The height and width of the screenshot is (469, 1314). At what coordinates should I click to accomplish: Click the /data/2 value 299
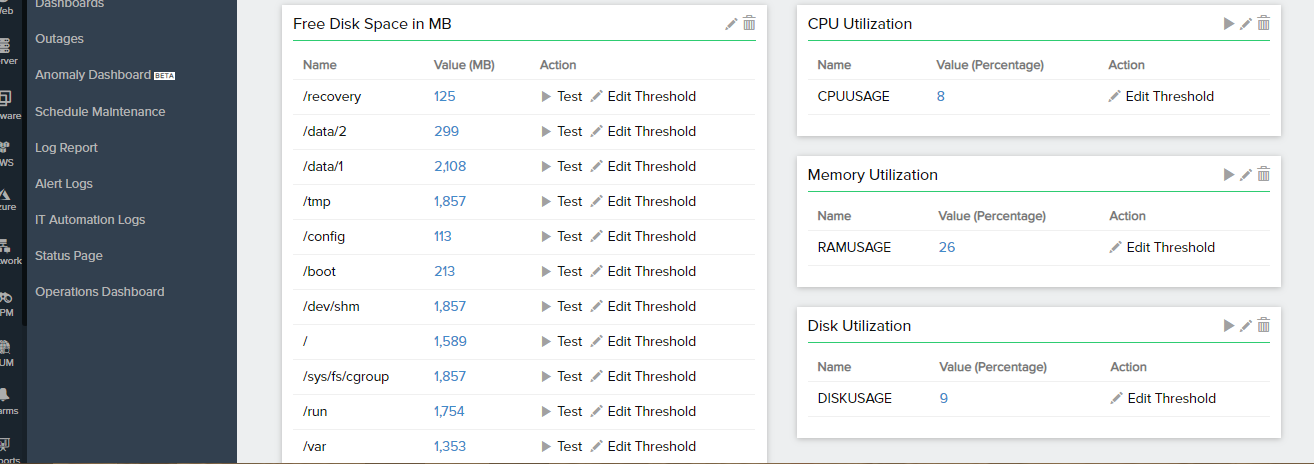point(446,132)
